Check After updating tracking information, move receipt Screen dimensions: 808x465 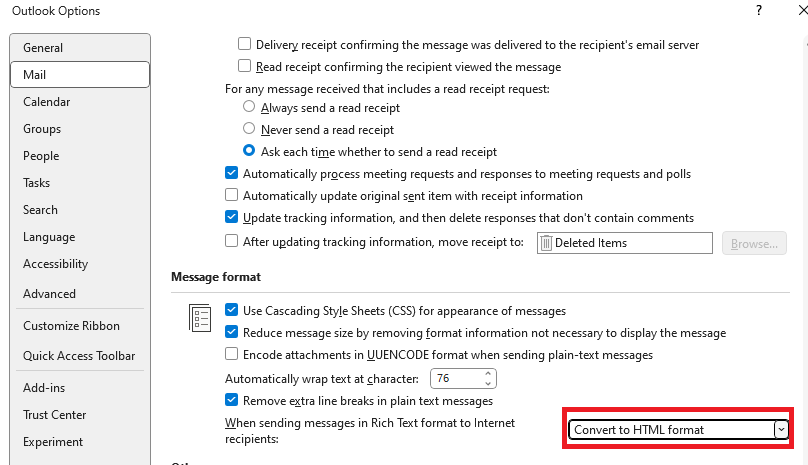231,241
